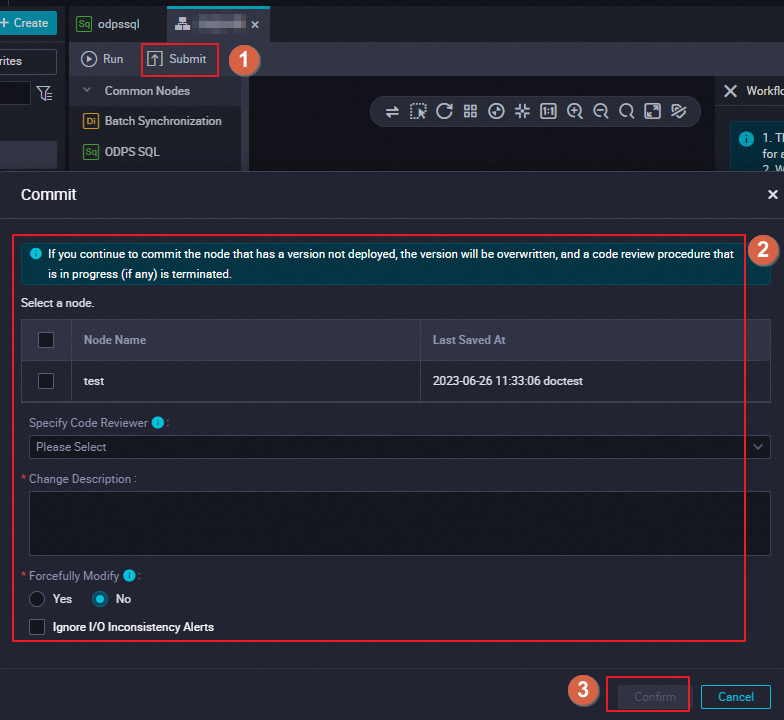The width and height of the screenshot is (784, 720).
Task: Click the Cancel button
Action: 736,696
